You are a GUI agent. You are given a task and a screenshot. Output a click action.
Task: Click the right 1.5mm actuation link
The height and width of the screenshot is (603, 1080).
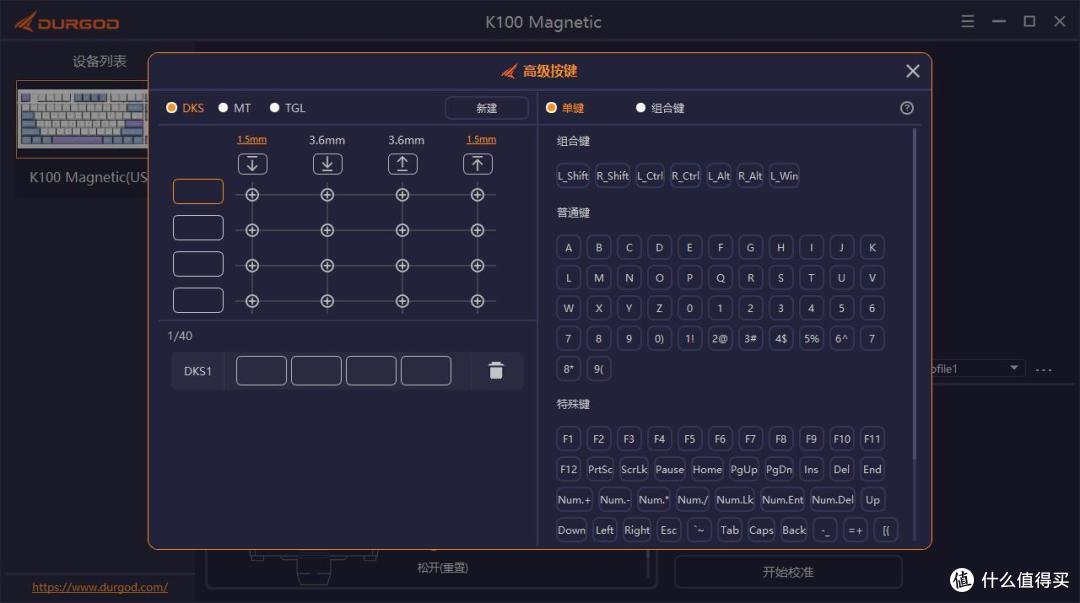pyautogui.click(x=481, y=139)
